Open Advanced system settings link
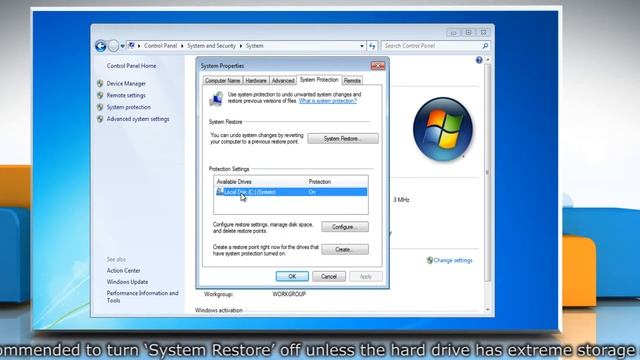The width and height of the screenshot is (640, 360). click(x=138, y=119)
